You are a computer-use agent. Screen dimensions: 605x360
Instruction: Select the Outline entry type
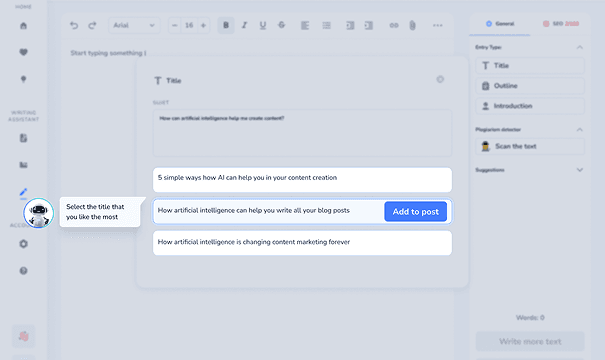530,86
